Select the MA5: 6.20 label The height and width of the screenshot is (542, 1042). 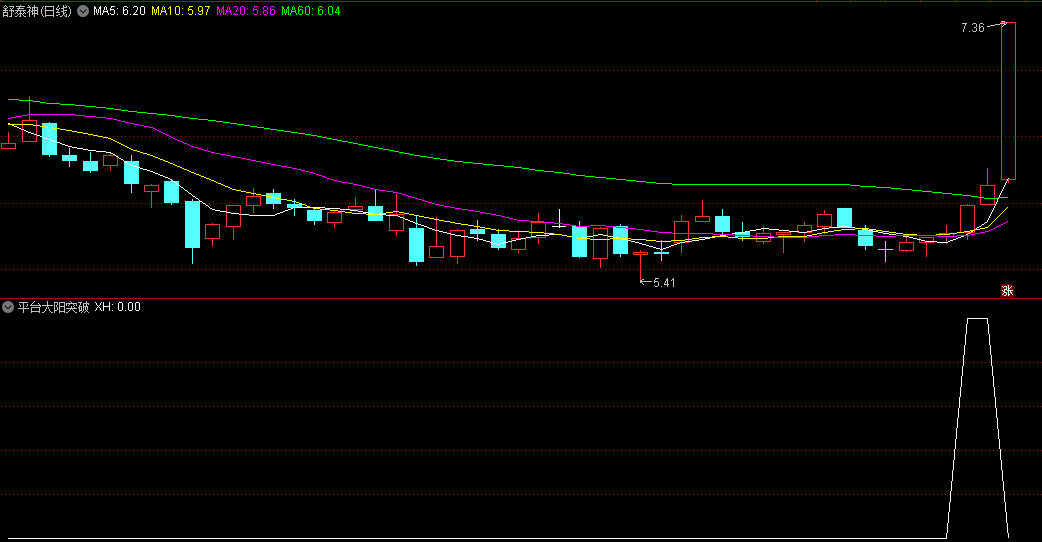coord(119,11)
